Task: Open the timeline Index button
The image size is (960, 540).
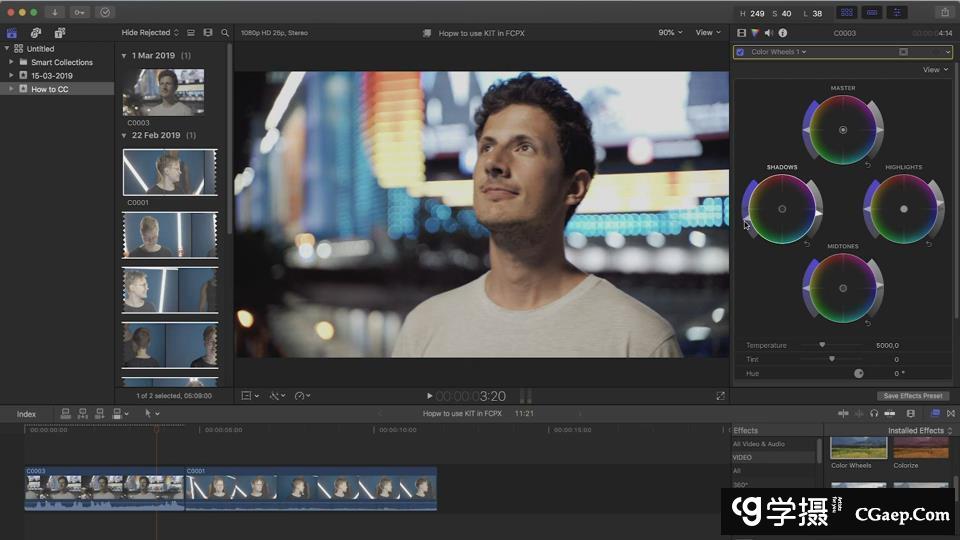Action: (26, 414)
